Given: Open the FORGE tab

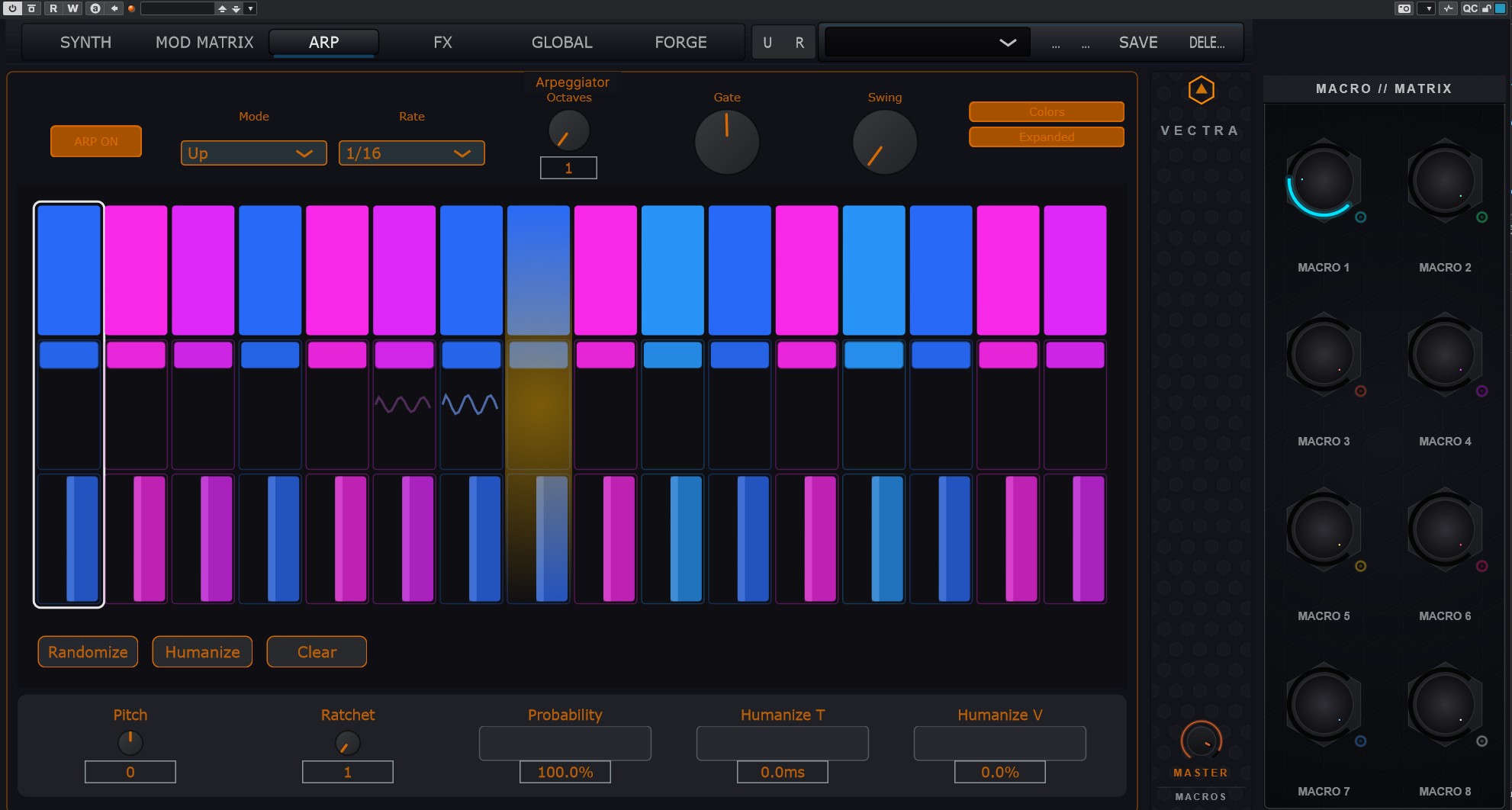Looking at the screenshot, I should tap(680, 43).
